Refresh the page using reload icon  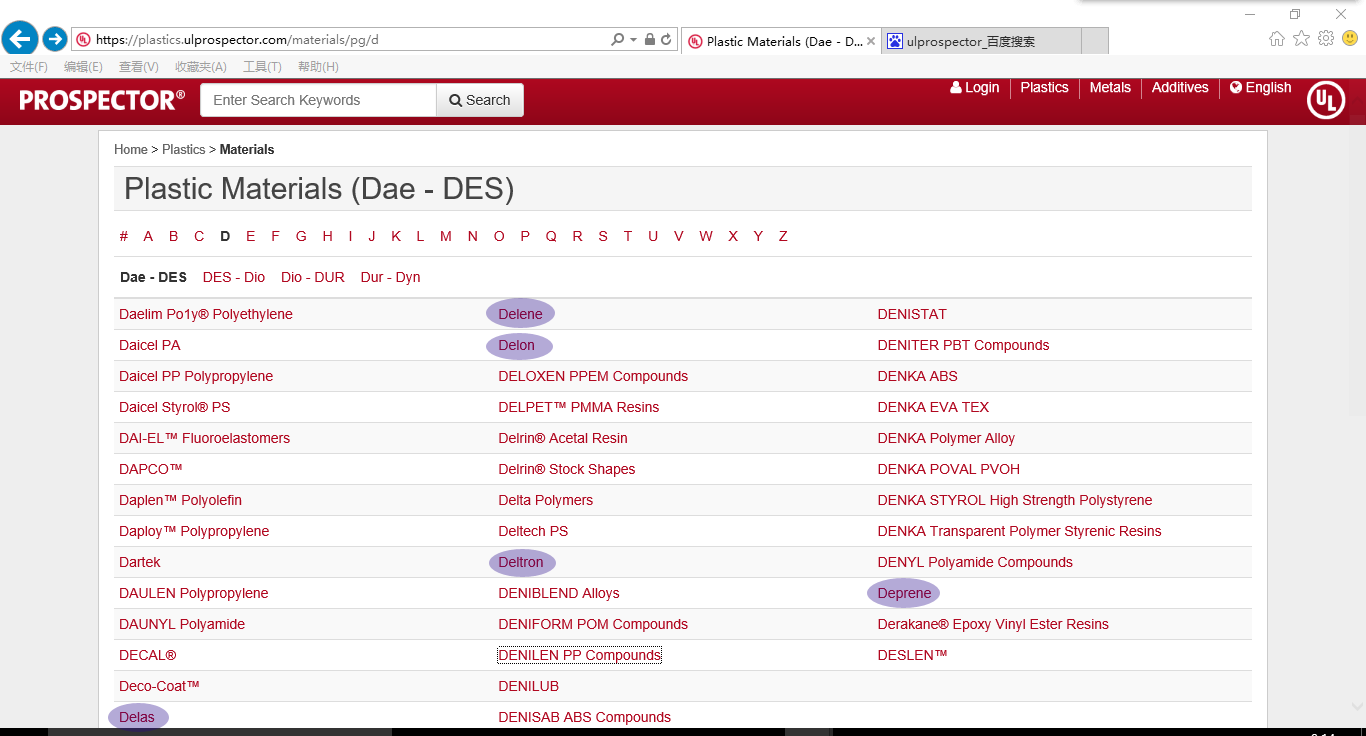(666, 40)
